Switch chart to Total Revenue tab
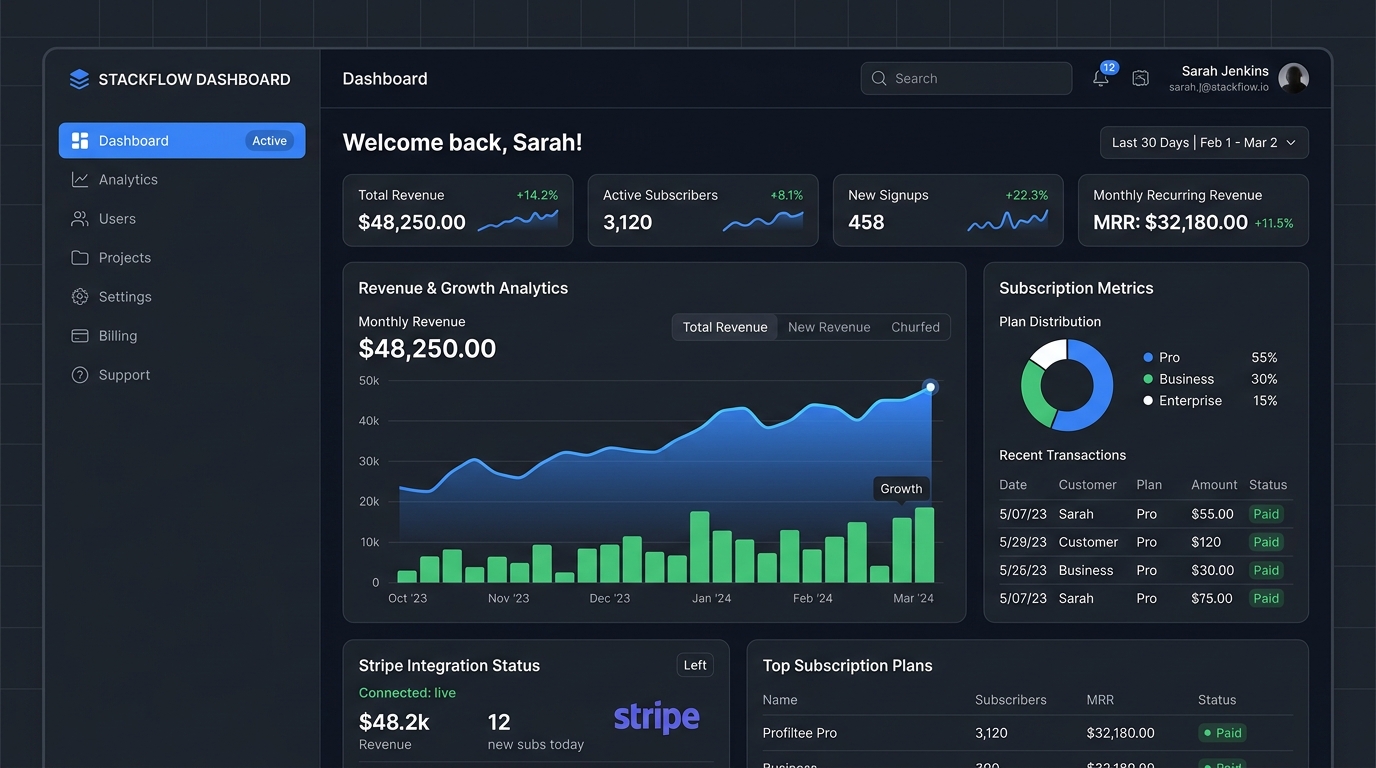Image resolution: width=1376 pixels, height=768 pixels. 725,327
